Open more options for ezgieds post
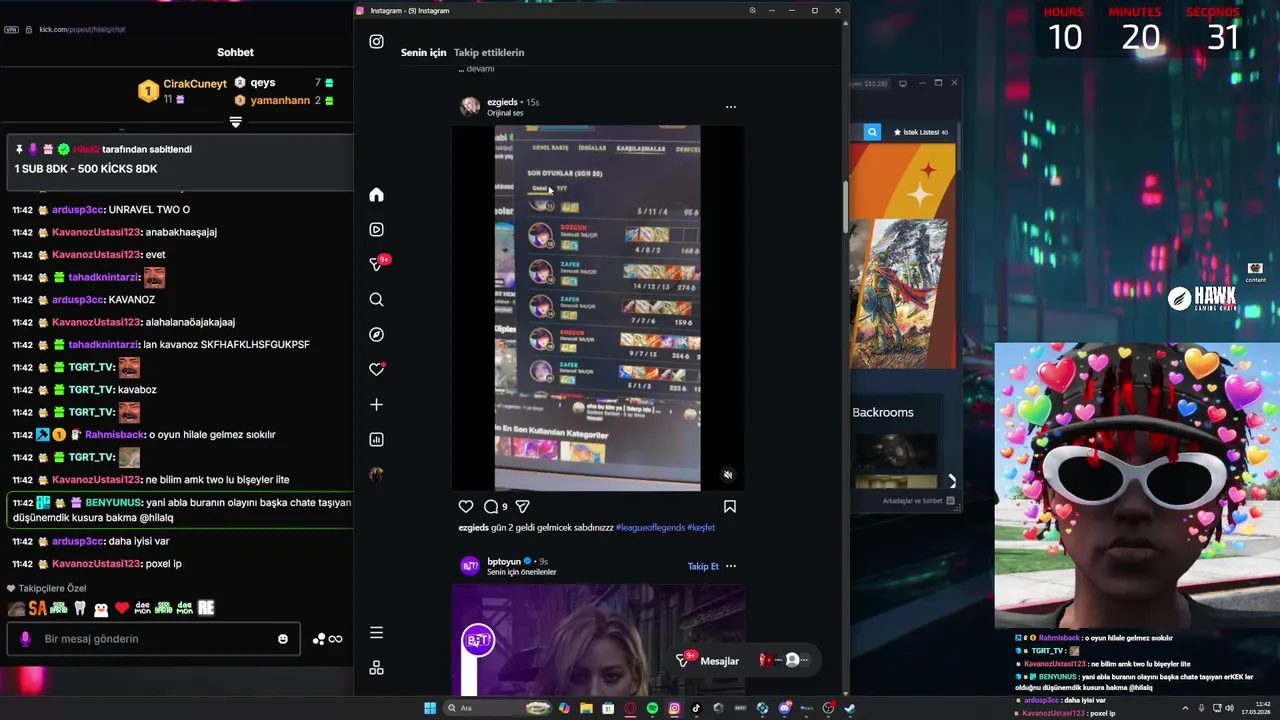Screen dimensions: 1280x720 pyautogui.click(x=731, y=107)
